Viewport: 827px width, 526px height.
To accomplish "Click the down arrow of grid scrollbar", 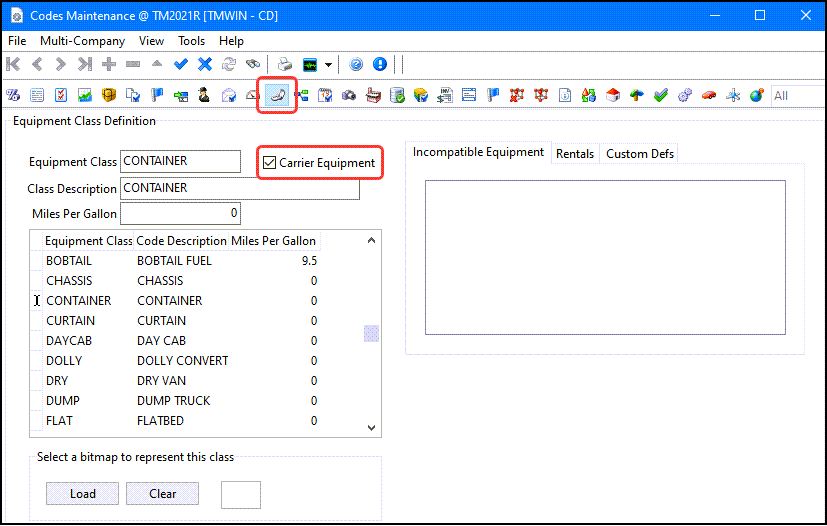I will (x=371, y=427).
